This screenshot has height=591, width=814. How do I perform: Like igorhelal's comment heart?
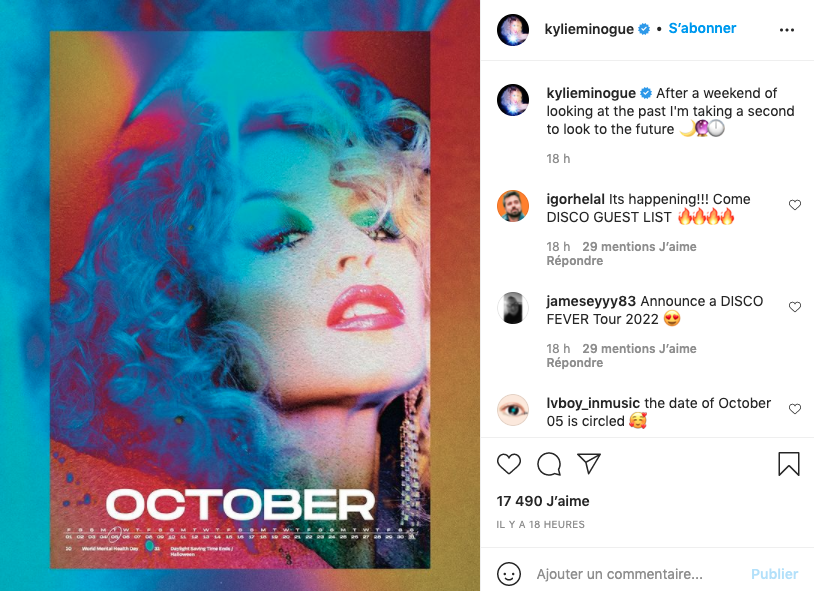(795, 205)
